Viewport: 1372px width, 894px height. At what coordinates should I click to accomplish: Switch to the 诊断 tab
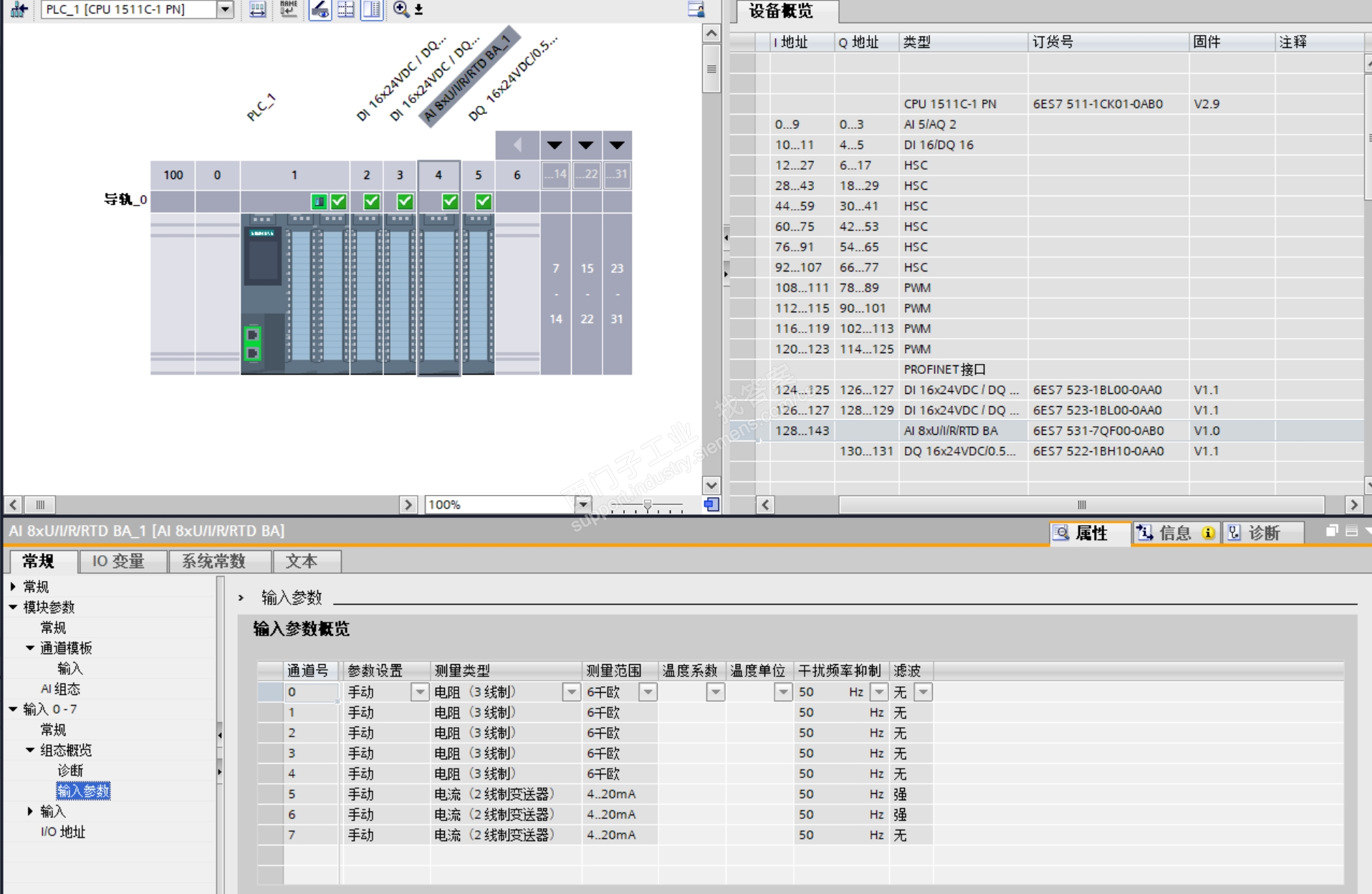tap(1265, 533)
